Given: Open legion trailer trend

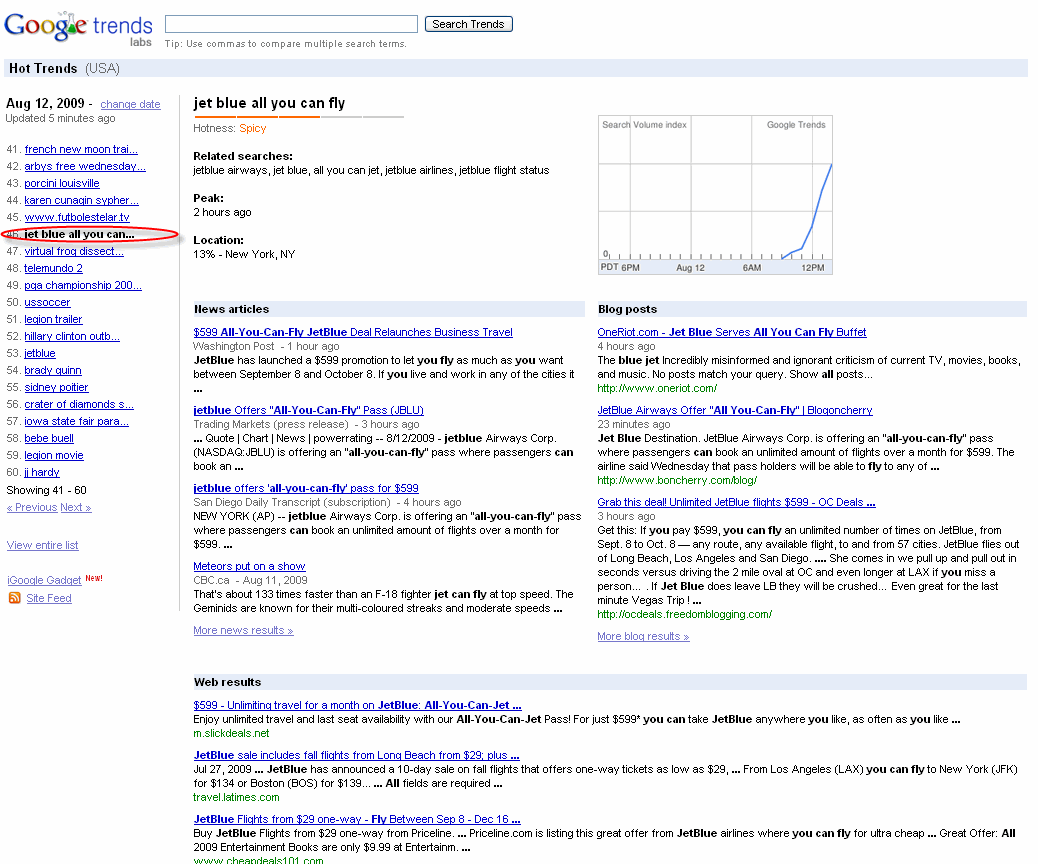Looking at the screenshot, I should pyautogui.click(x=53, y=319).
